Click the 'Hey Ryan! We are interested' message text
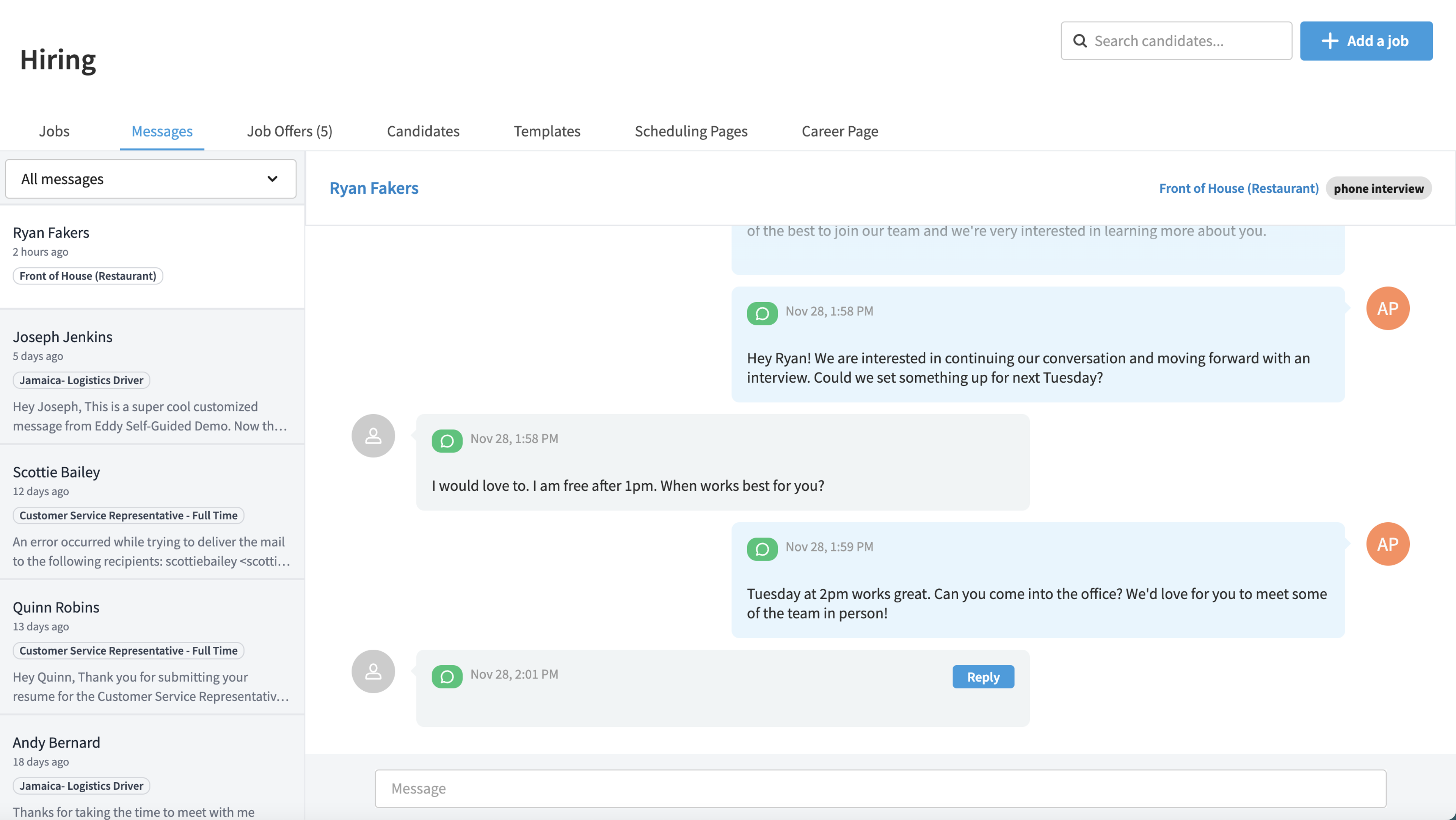Viewport: 1456px width, 820px height. coord(1028,368)
